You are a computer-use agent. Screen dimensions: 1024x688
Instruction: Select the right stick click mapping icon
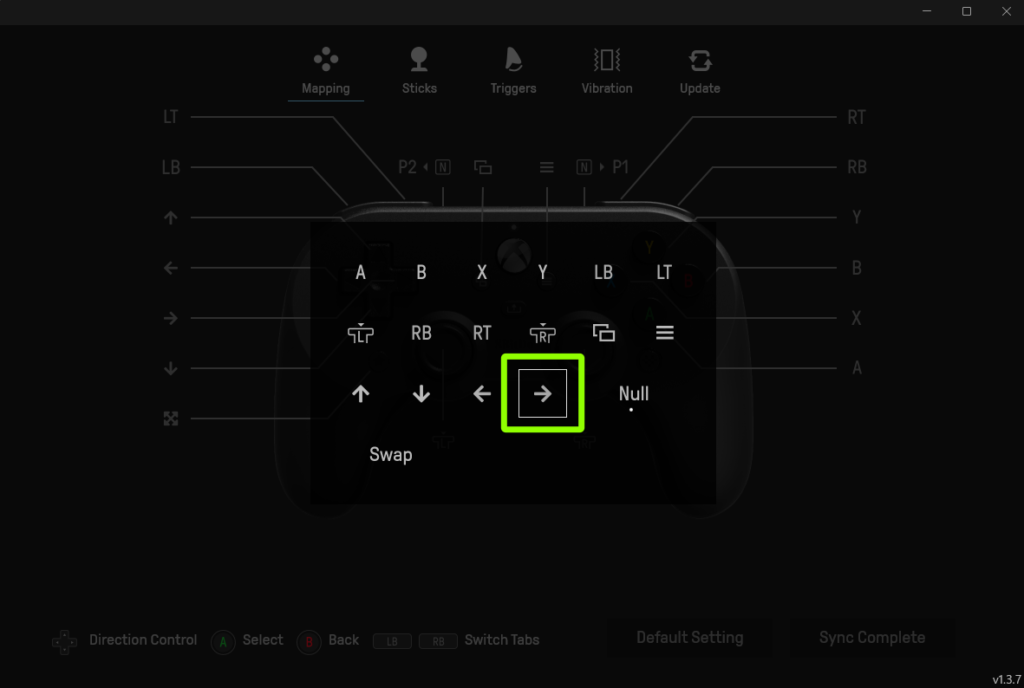(543, 334)
